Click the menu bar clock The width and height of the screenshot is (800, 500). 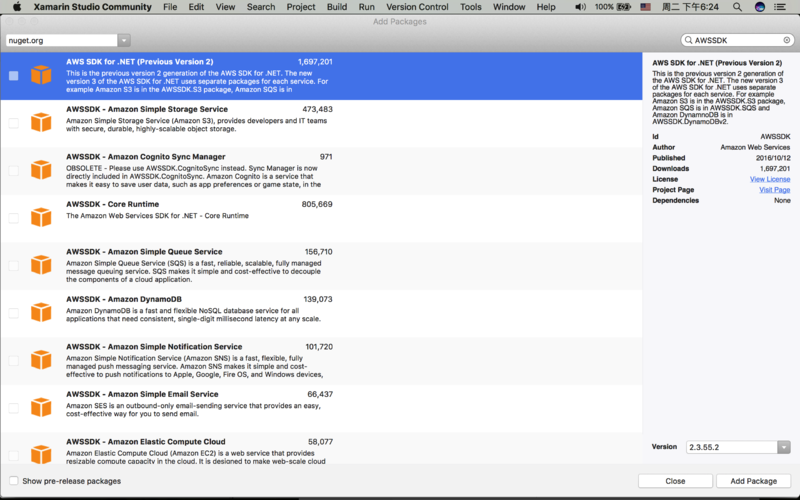pyautogui.click(x=690, y=7)
